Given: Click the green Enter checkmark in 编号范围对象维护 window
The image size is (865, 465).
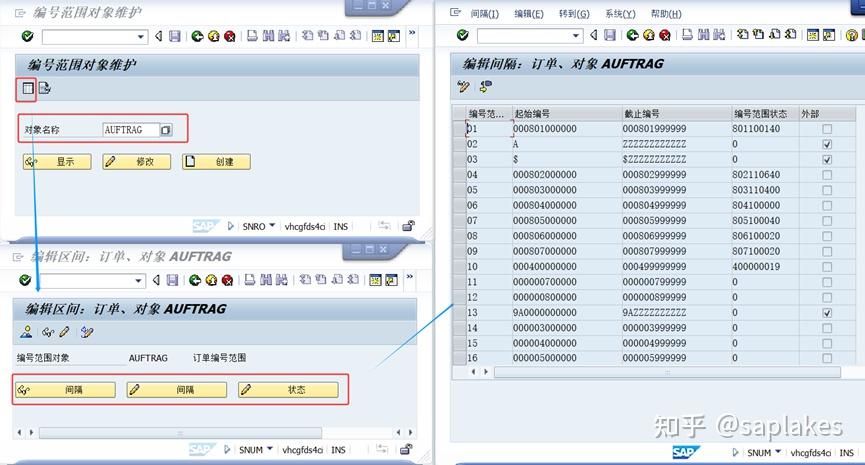Looking at the screenshot, I should [x=27, y=36].
